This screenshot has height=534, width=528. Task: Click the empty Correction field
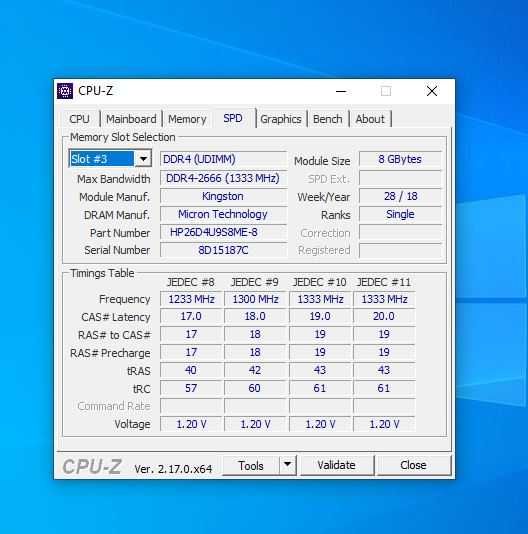400,232
